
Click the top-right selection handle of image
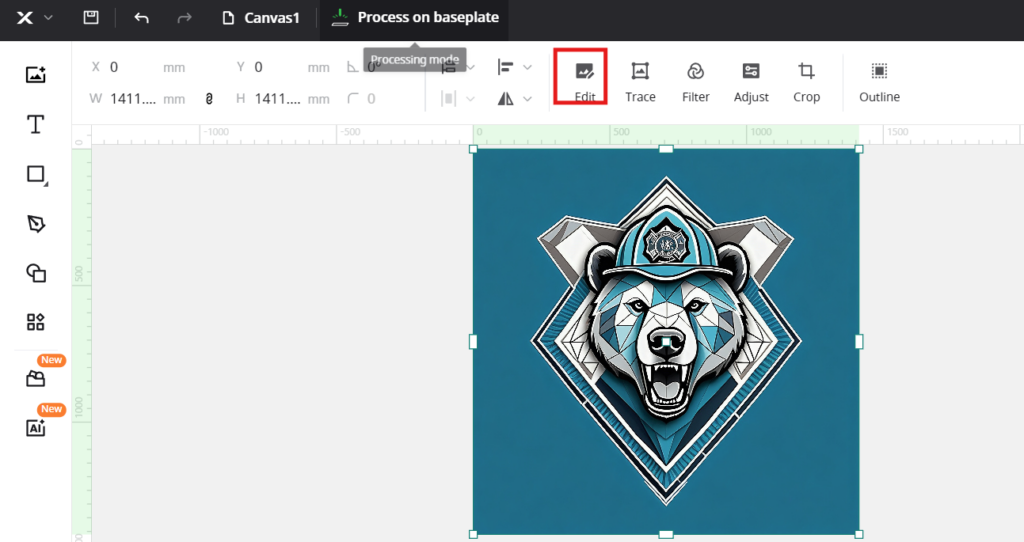pos(859,150)
